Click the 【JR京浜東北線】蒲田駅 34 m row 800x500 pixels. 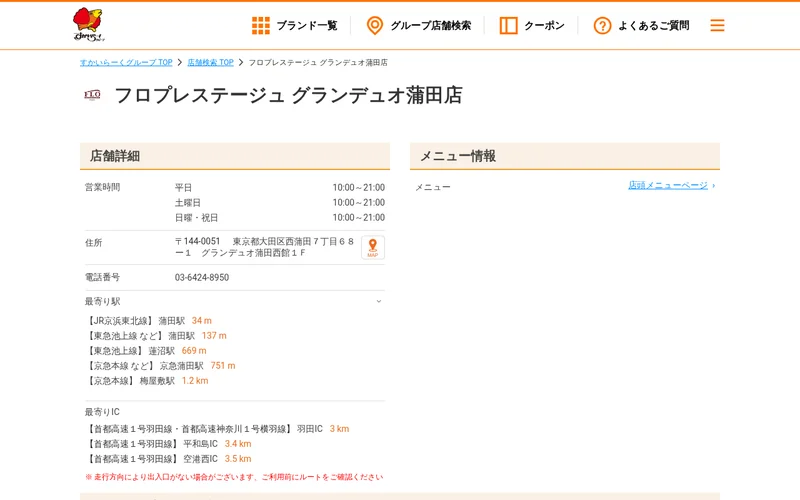click(x=148, y=321)
